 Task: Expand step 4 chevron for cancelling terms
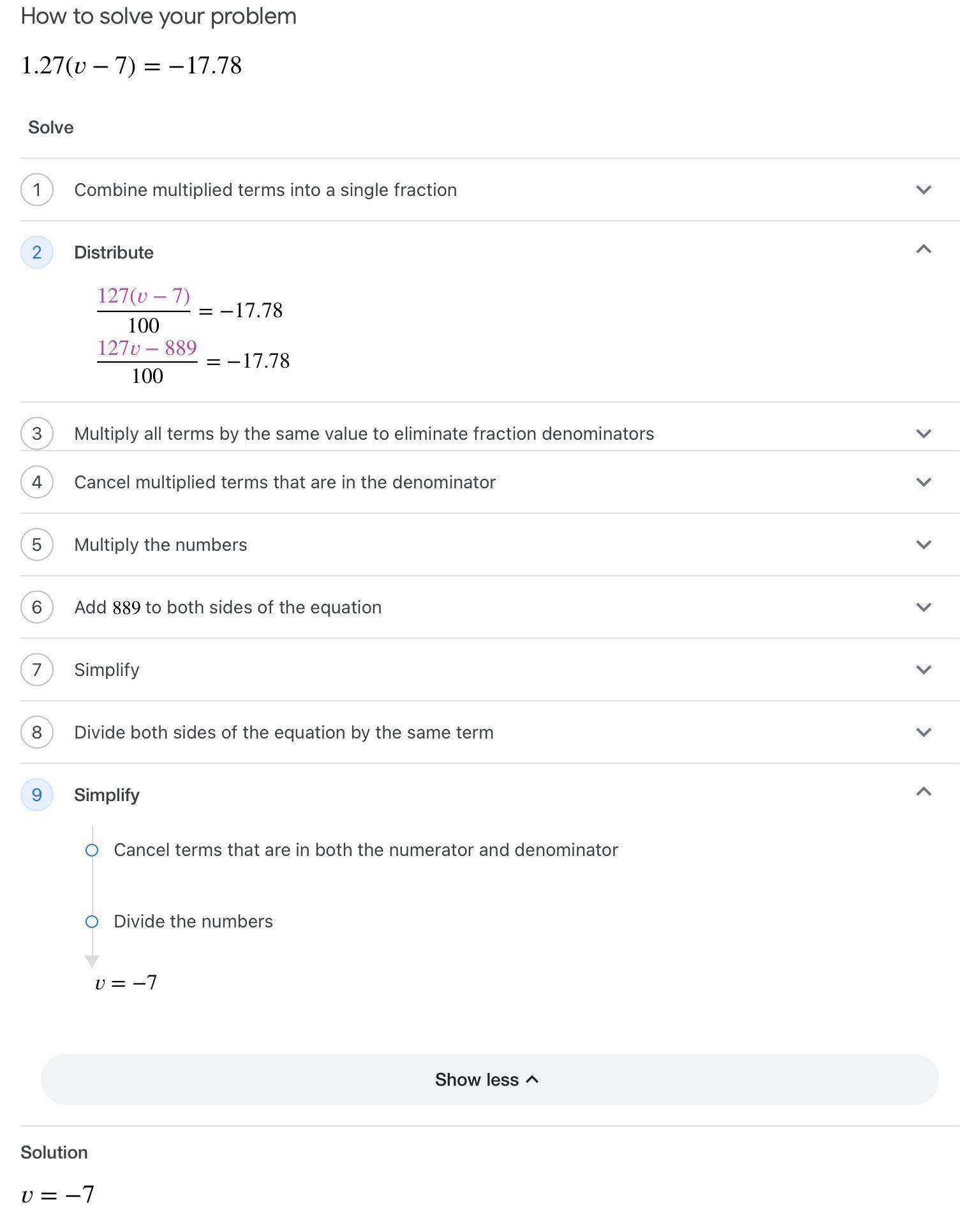click(x=923, y=482)
